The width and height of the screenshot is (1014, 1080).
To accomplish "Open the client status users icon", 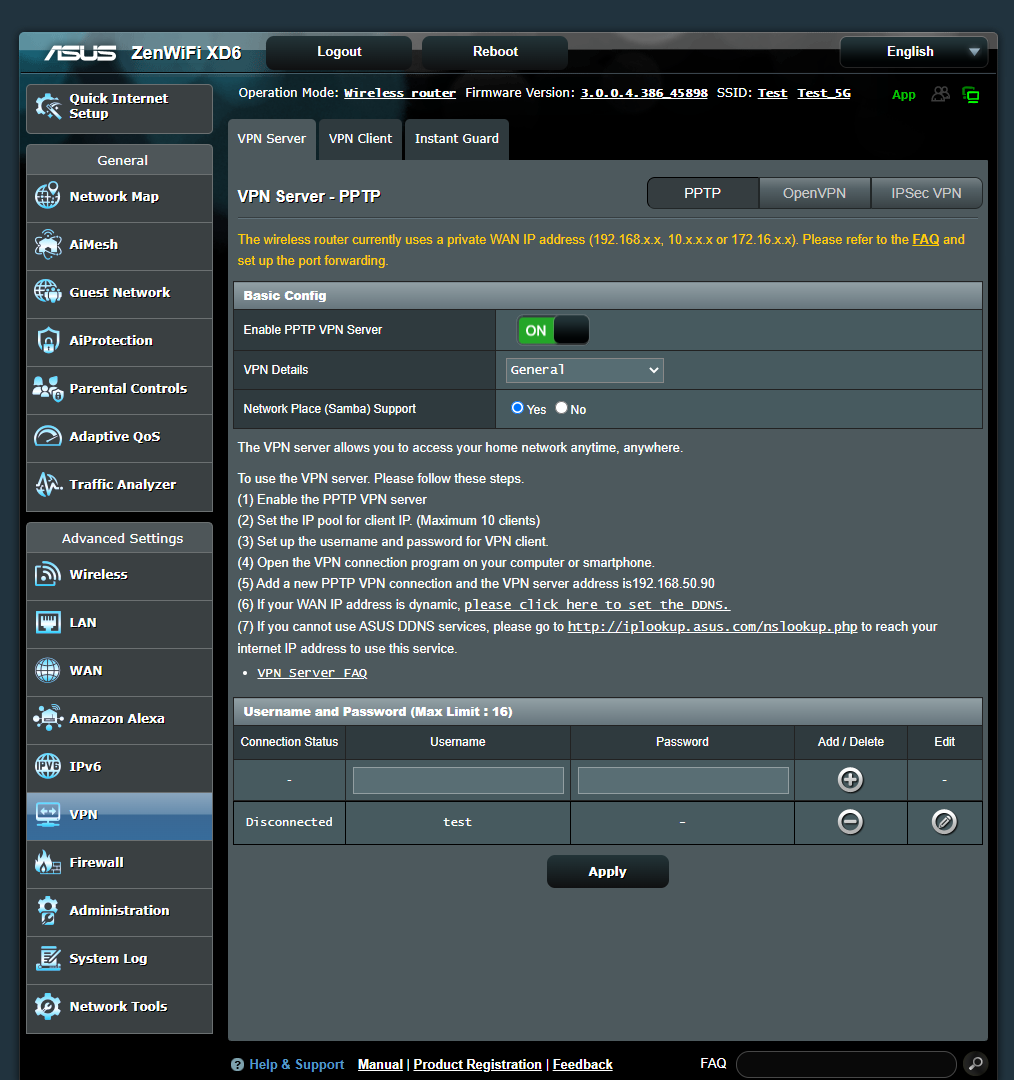I will click(x=940, y=94).
